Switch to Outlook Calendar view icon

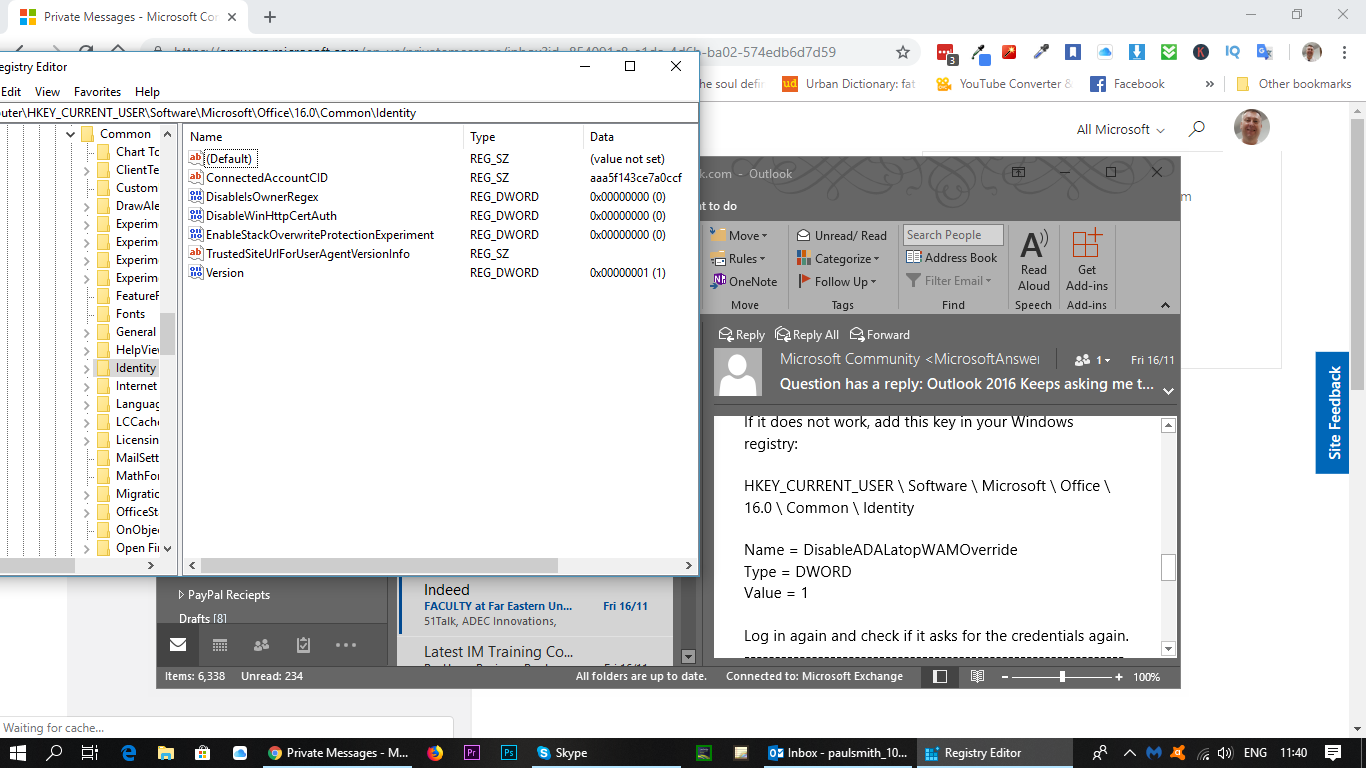[220, 645]
